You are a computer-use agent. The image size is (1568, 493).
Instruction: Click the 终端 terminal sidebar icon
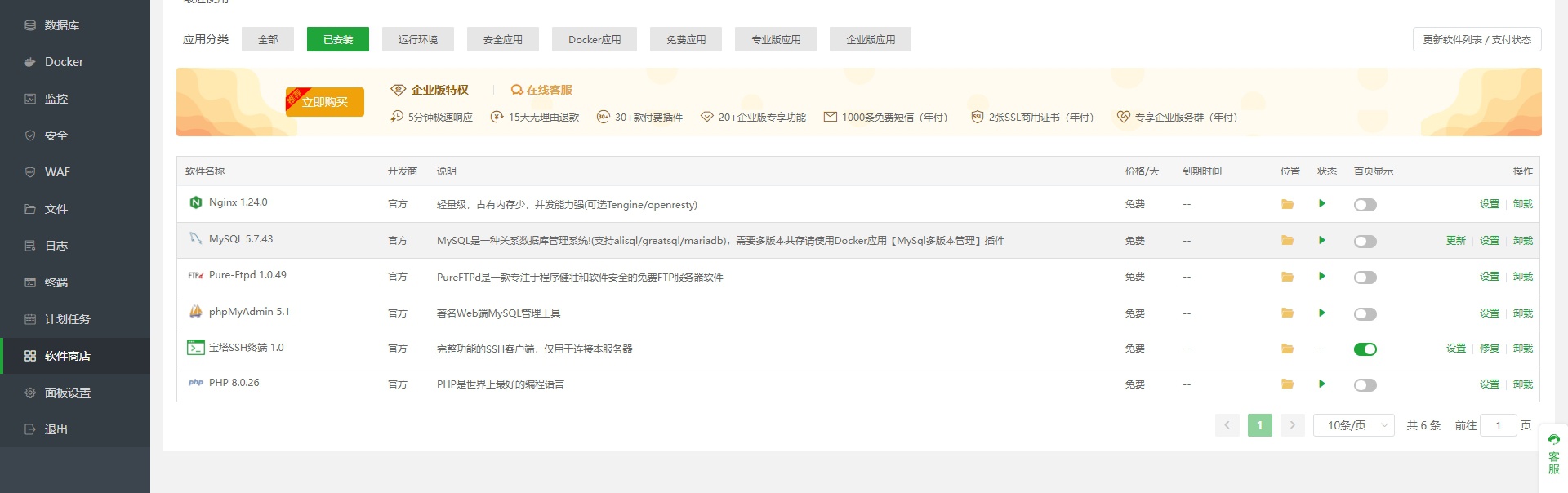click(x=30, y=282)
